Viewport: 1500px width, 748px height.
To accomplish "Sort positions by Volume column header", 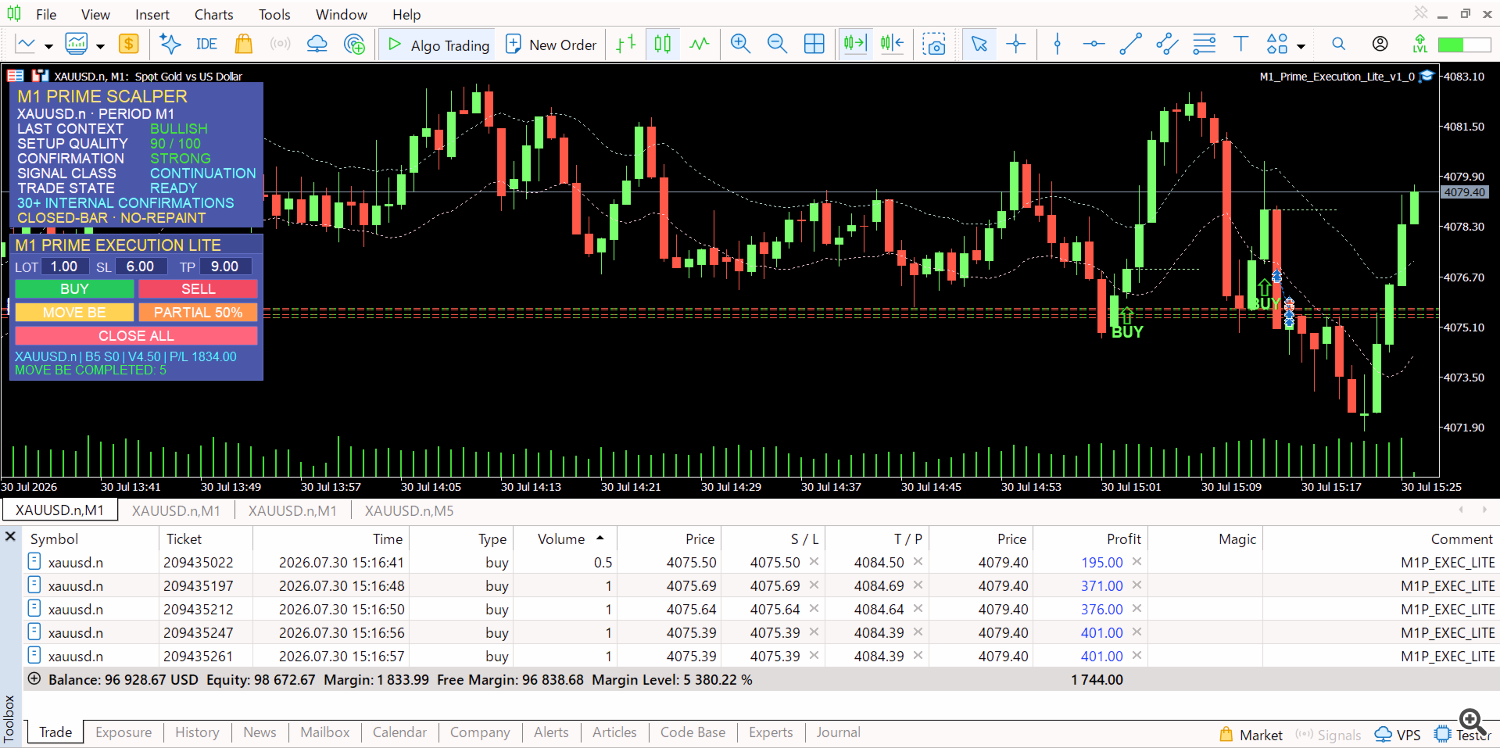I will [x=564, y=539].
